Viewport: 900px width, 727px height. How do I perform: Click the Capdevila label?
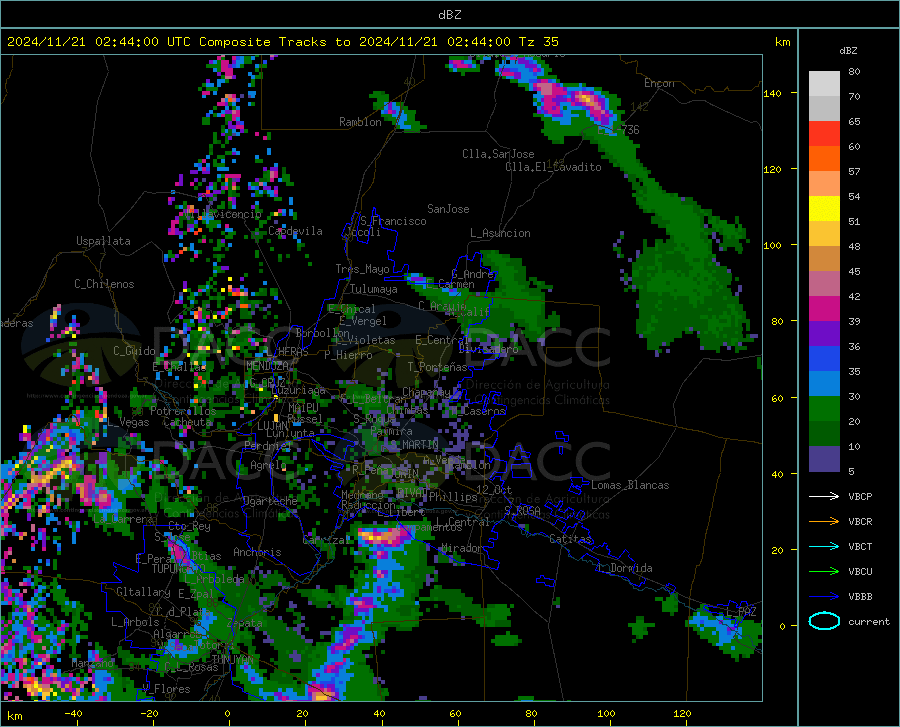coord(295,231)
